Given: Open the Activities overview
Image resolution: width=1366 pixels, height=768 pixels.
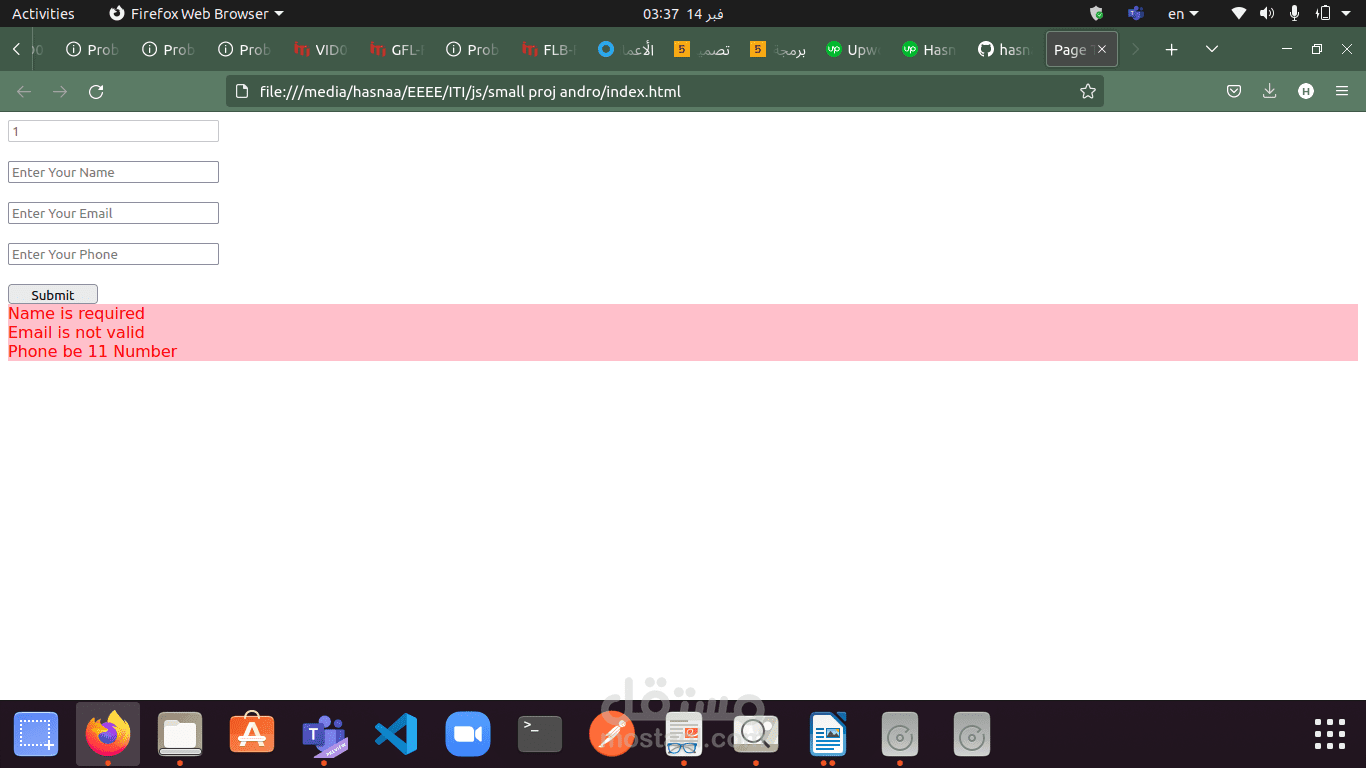Looking at the screenshot, I should (43, 14).
